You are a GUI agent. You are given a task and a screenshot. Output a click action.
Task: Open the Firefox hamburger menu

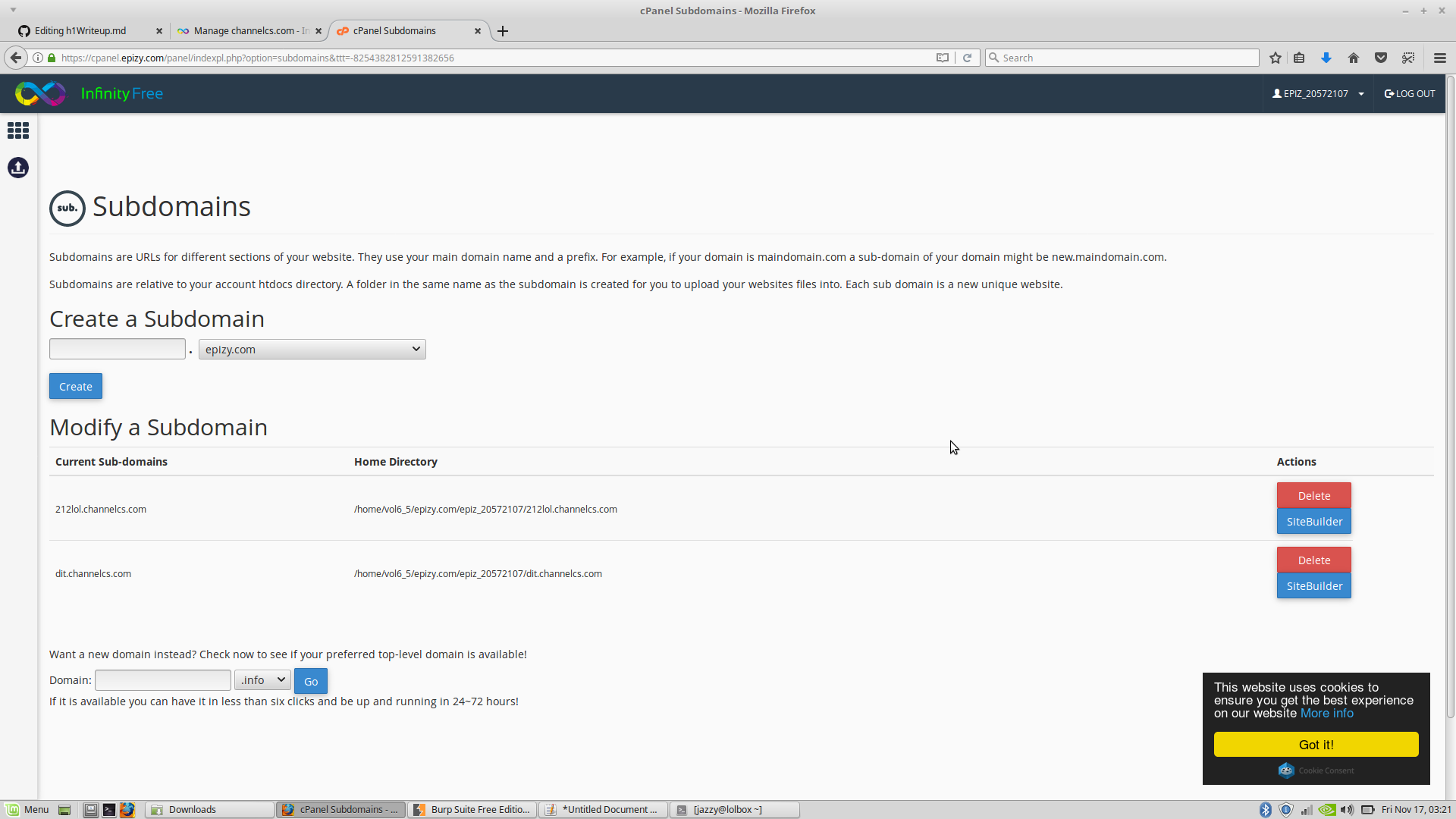click(1440, 58)
